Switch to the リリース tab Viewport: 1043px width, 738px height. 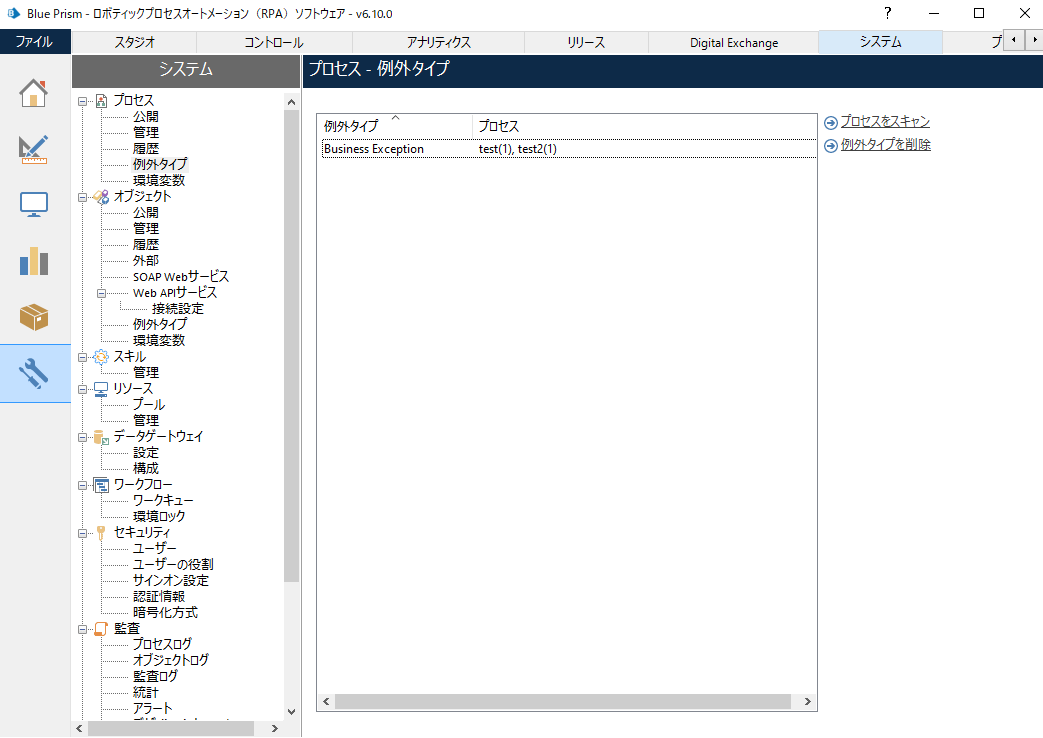pyautogui.click(x=586, y=42)
